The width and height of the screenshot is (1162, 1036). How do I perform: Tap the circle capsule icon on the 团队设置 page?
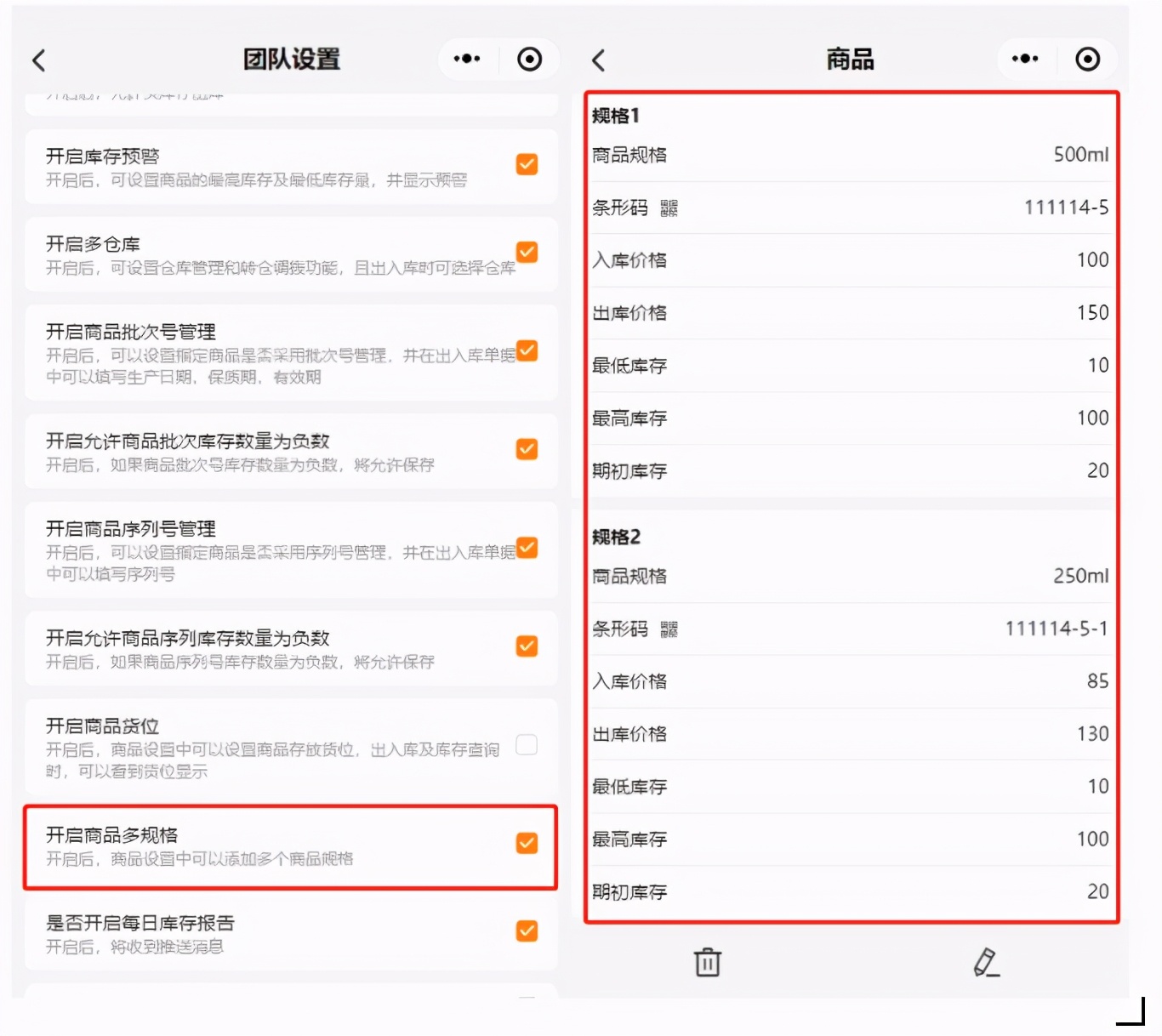(530, 59)
